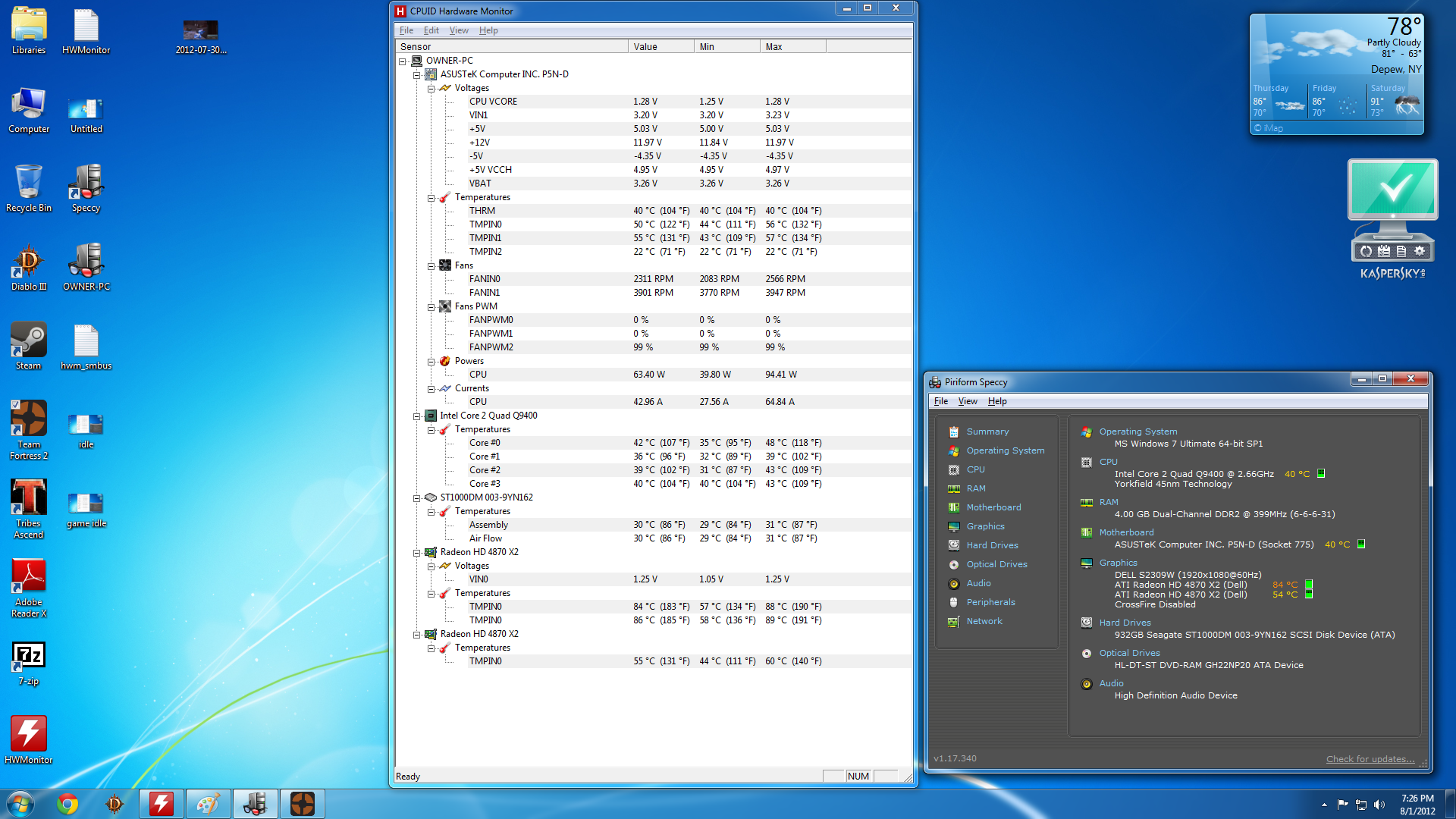The image size is (1456, 819).
Task: Open the Windows Start menu orb
Action: (20, 804)
